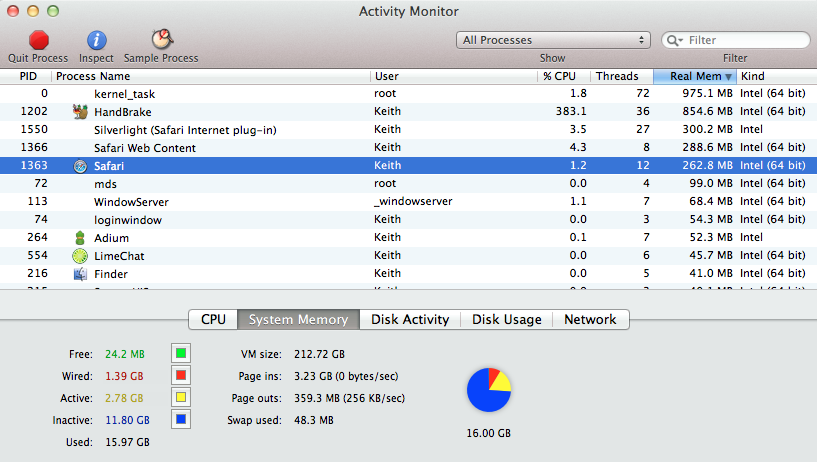The image size is (817, 462).
Task: Sort by the Threads column header
Action: 622,76
